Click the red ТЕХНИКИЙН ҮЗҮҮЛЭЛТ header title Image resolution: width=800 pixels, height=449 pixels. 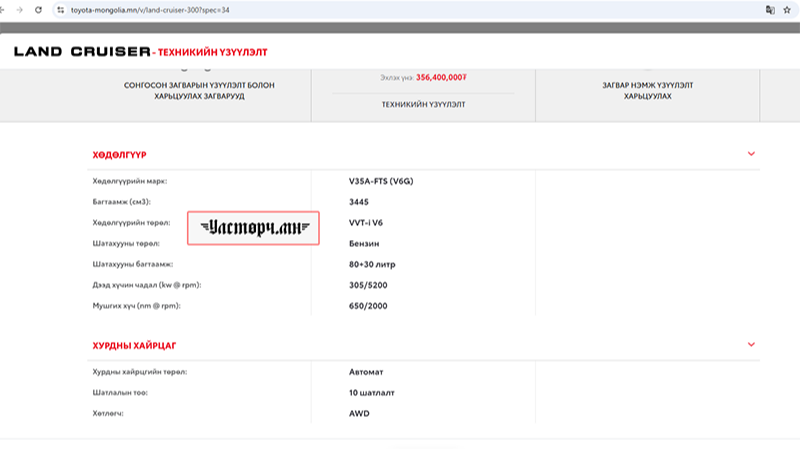tap(212, 51)
